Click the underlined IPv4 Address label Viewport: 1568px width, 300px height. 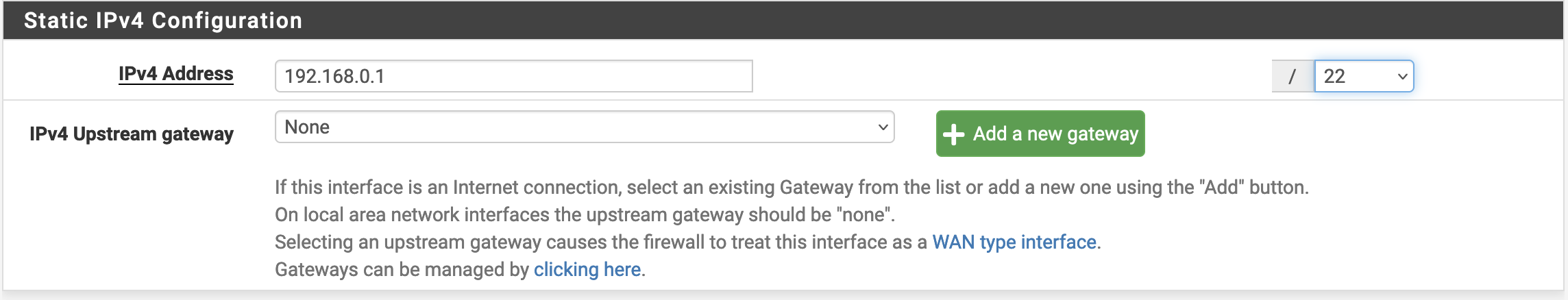tap(176, 74)
